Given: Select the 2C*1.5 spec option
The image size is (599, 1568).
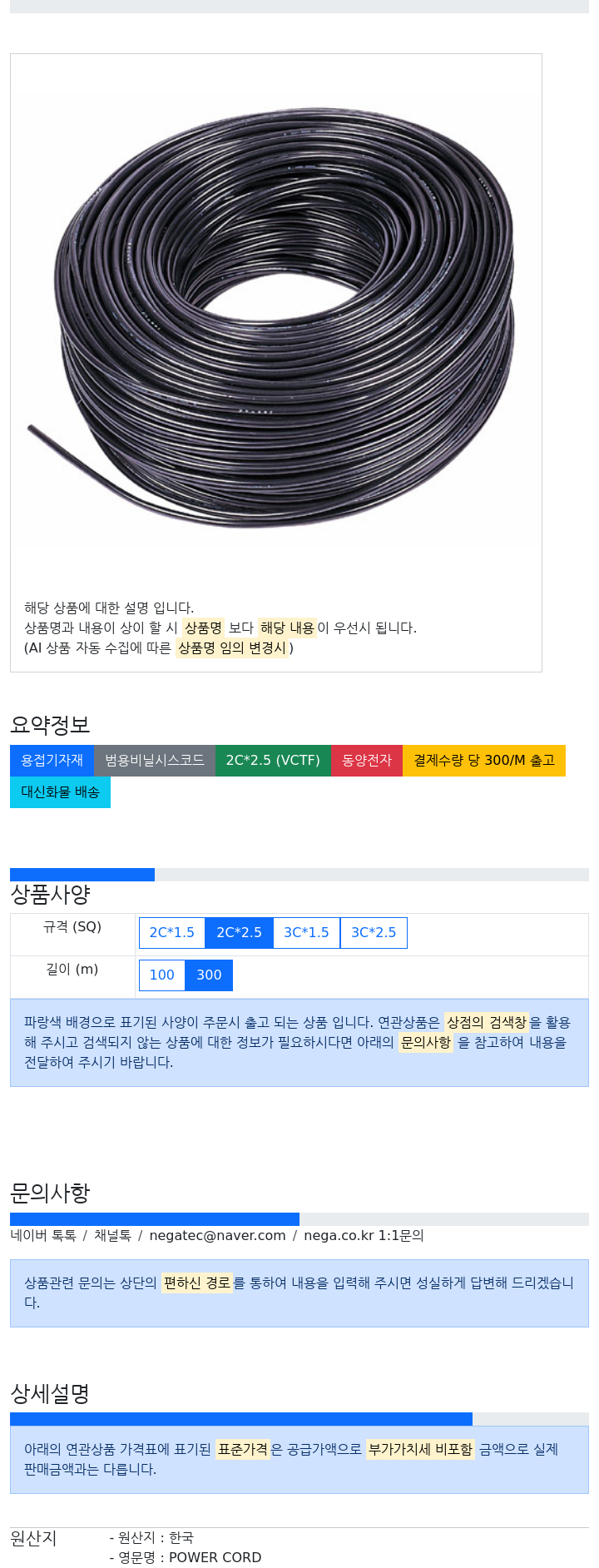Looking at the screenshot, I should coord(171,932).
